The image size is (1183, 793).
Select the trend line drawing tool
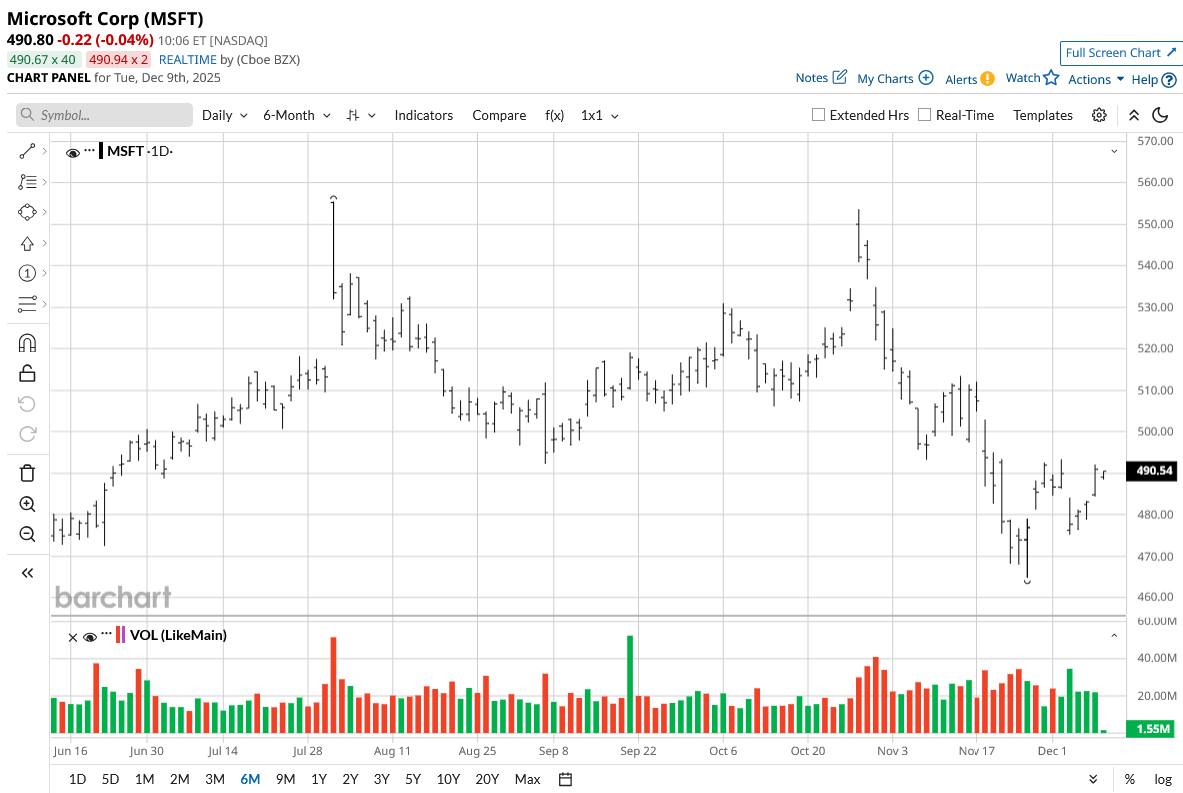click(x=27, y=152)
